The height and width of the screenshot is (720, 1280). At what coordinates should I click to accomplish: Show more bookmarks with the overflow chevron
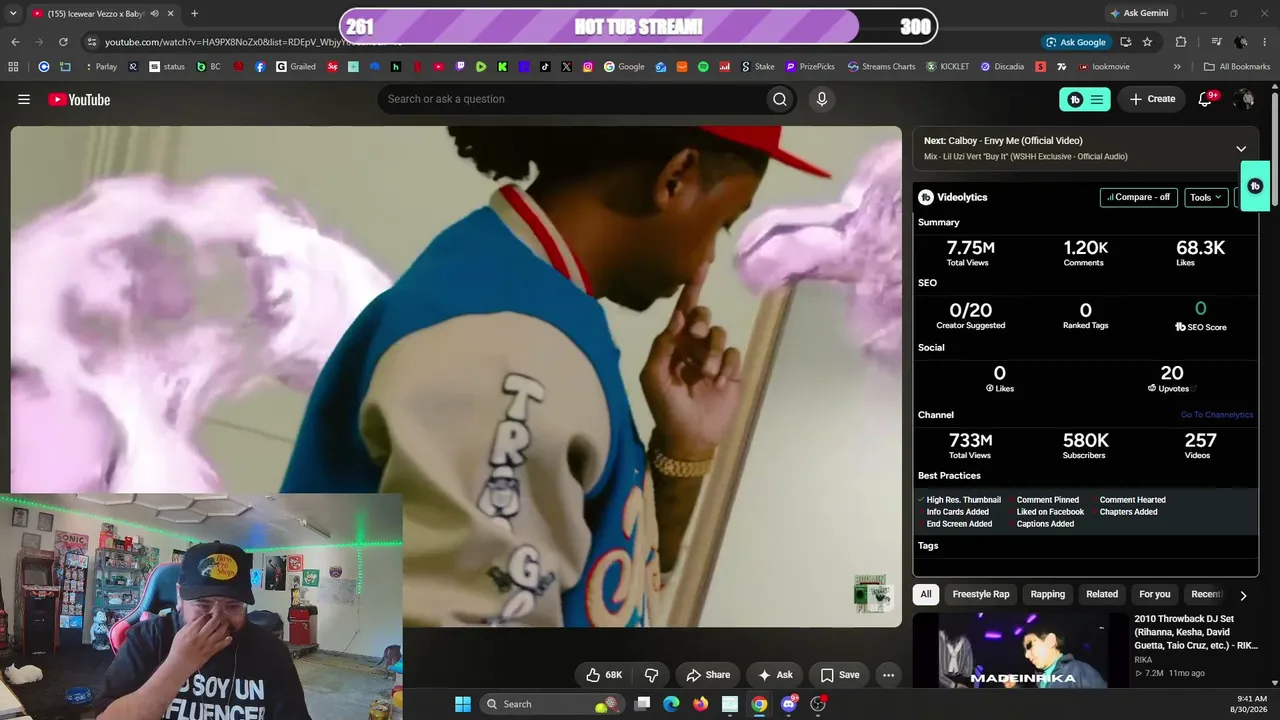click(x=1177, y=67)
